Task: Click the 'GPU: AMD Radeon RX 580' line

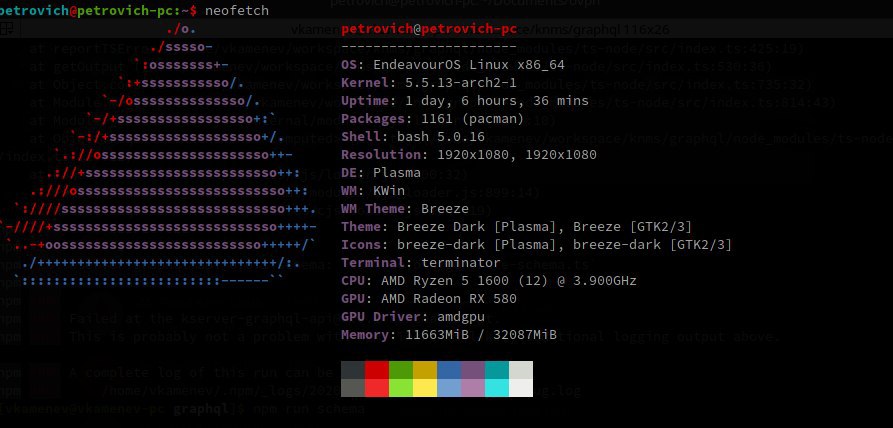Action: pyautogui.click(x=429, y=299)
